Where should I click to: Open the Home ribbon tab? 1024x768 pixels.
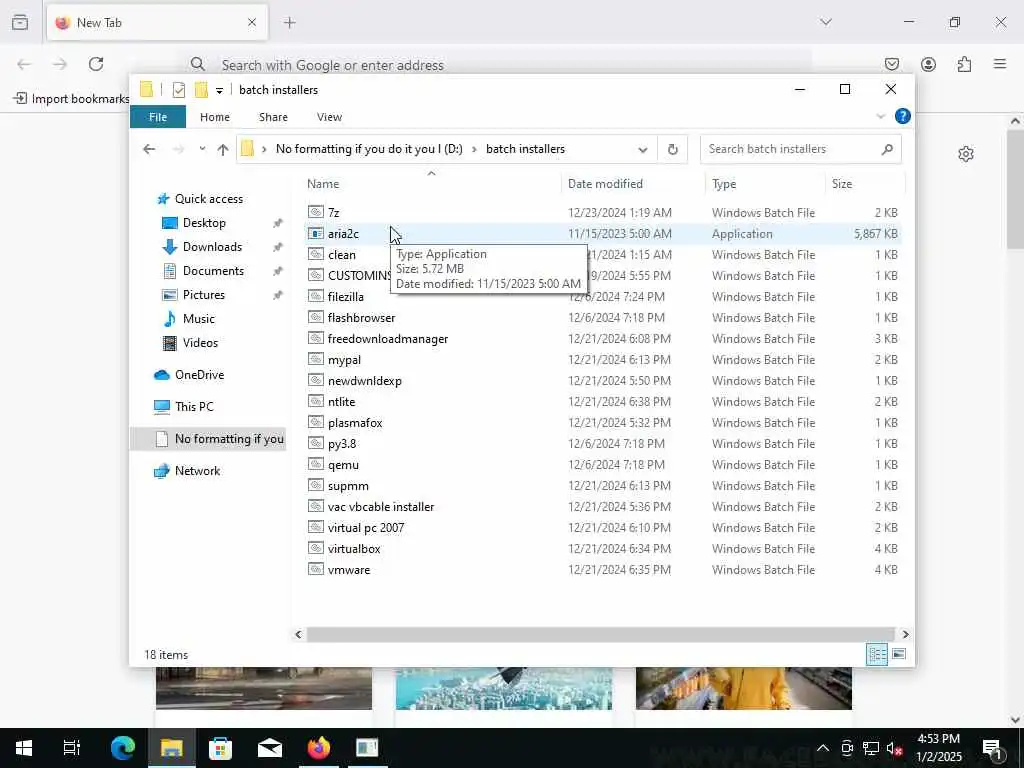(215, 117)
